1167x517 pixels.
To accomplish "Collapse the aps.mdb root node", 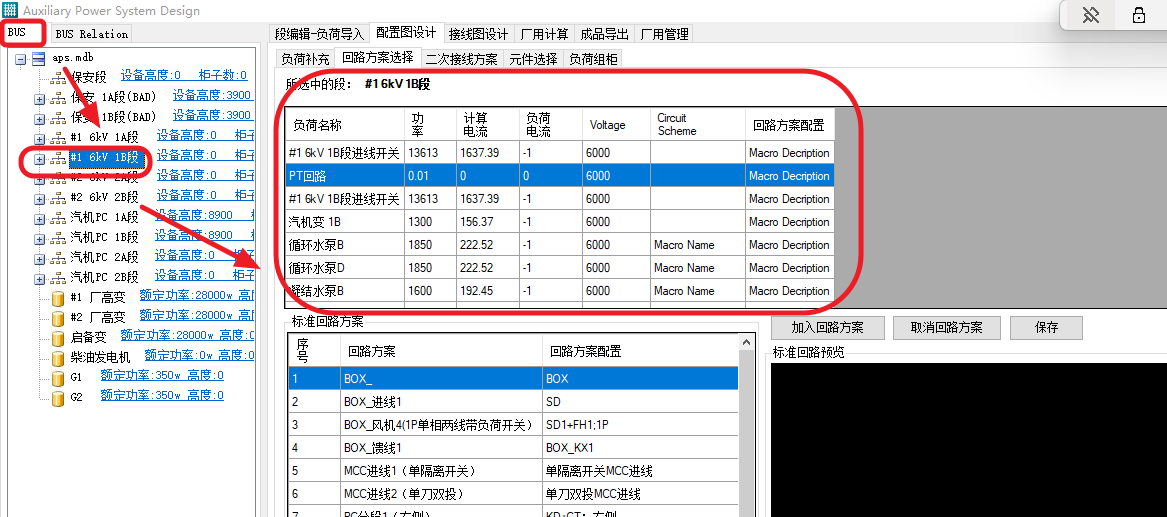I will tap(20, 58).
